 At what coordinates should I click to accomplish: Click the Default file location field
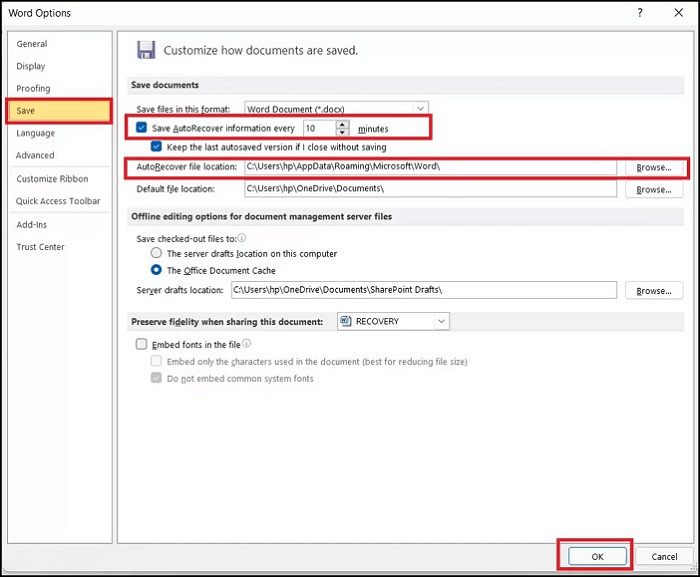point(430,188)
